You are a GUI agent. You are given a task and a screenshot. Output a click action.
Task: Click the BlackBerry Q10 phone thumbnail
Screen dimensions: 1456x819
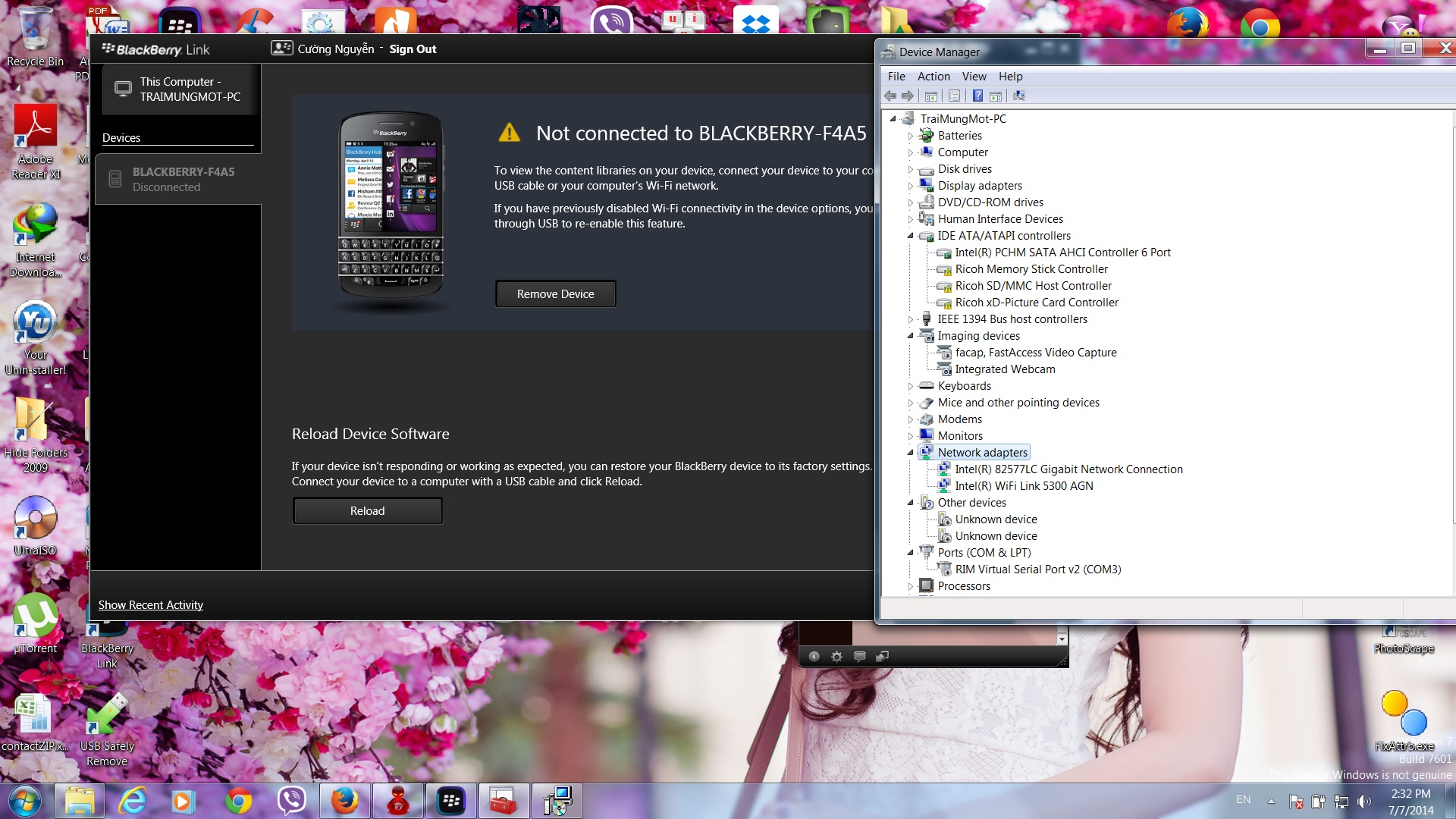pos(391,206)
